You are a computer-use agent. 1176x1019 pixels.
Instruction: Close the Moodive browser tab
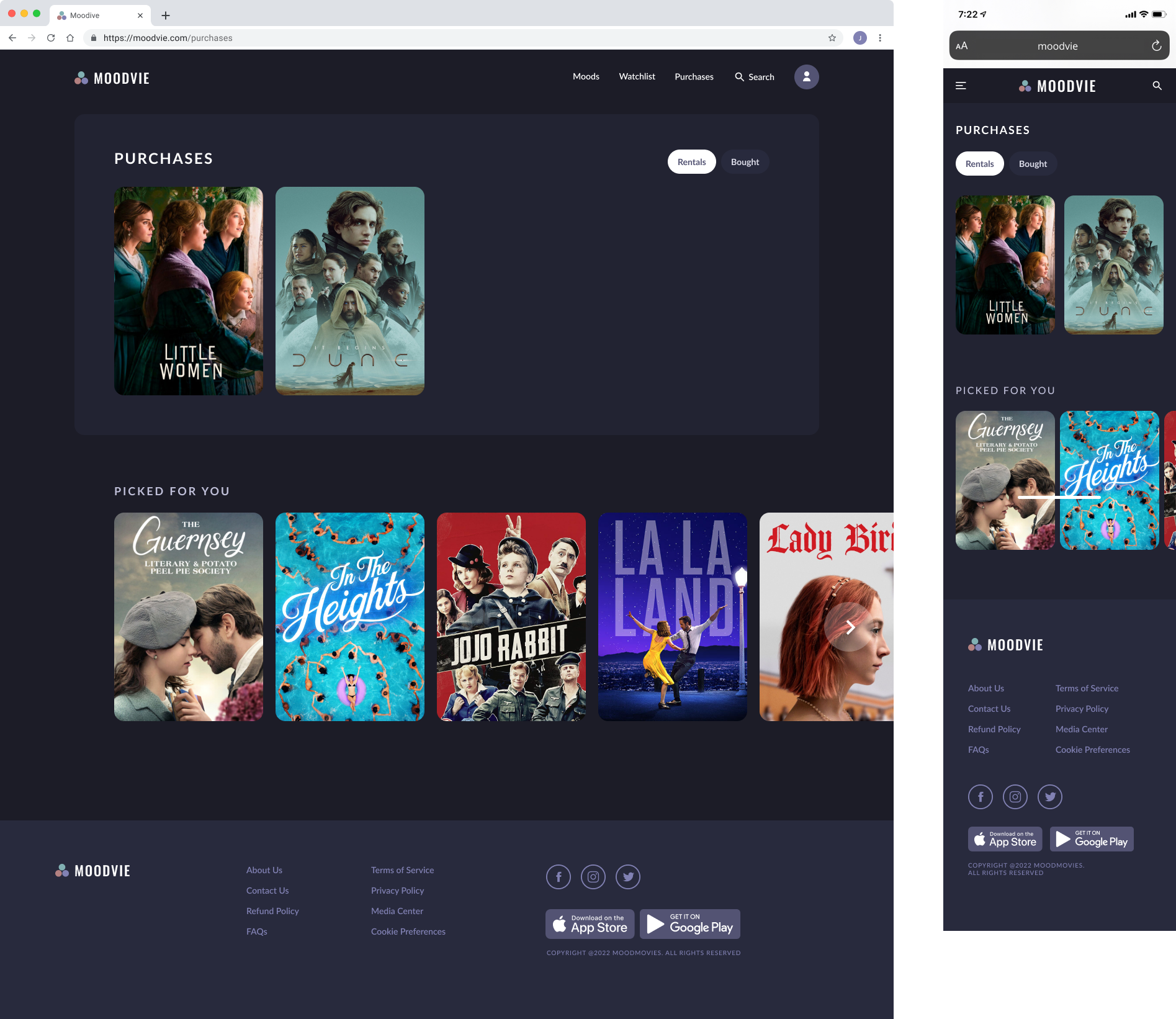pos(140,16)
